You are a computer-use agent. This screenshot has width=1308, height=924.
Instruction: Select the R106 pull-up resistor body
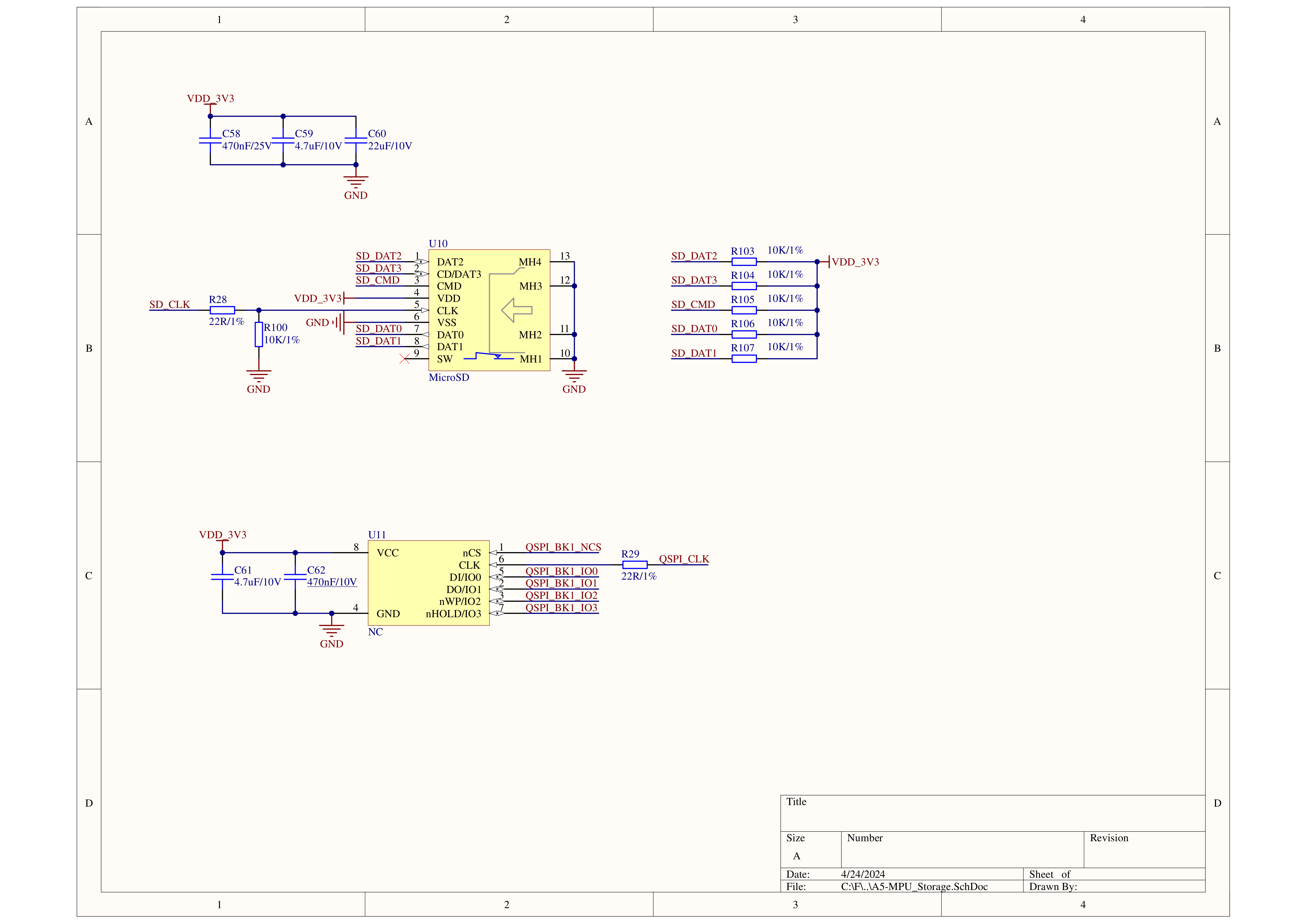pyautogui.click(x=744, y=334)
